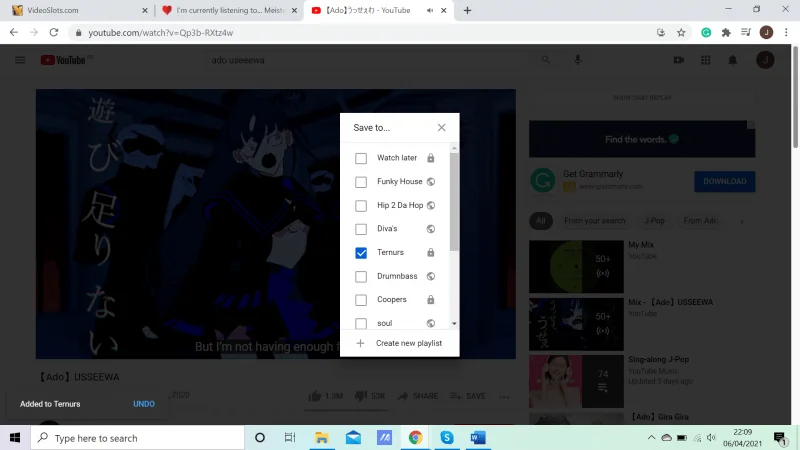Click the Grammarly DOWNLOAD ad button
The height and width of the screenshot is (450, 800).
(x=724, y=182)
